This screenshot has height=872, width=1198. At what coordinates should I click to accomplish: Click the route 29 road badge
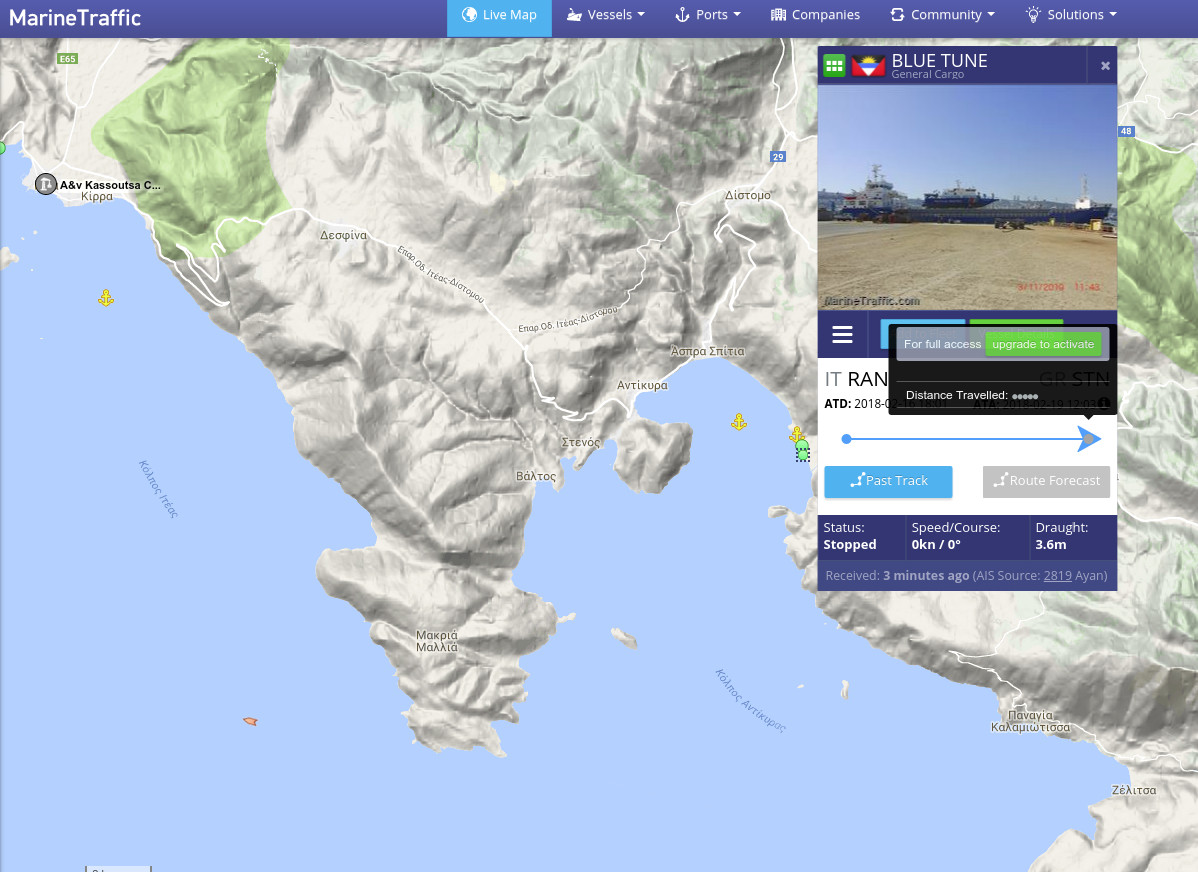(x=778, y=157)
